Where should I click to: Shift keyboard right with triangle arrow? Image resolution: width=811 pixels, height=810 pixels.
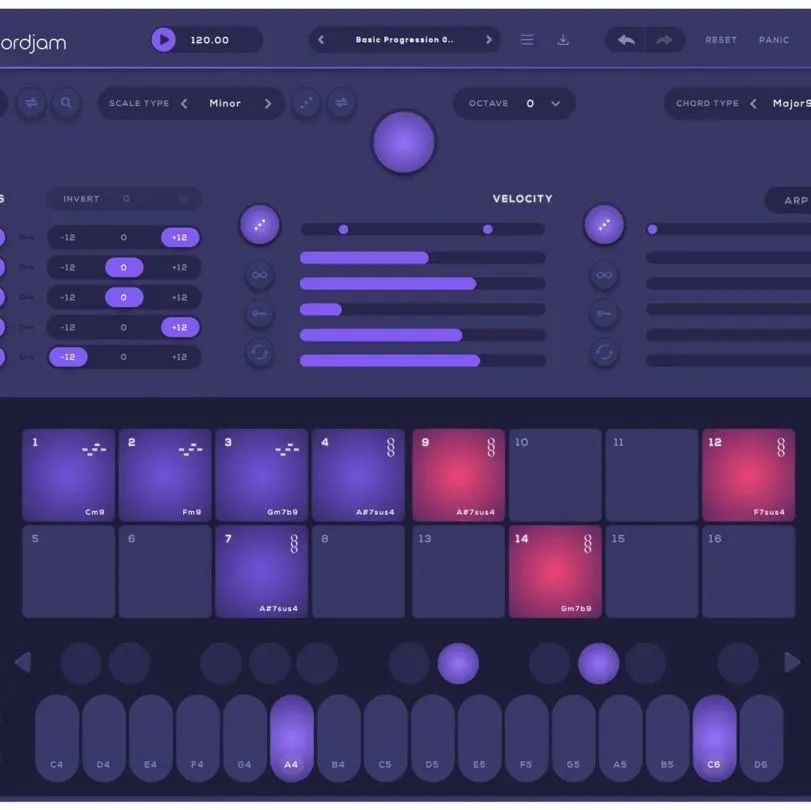click(x=792, y=663)
